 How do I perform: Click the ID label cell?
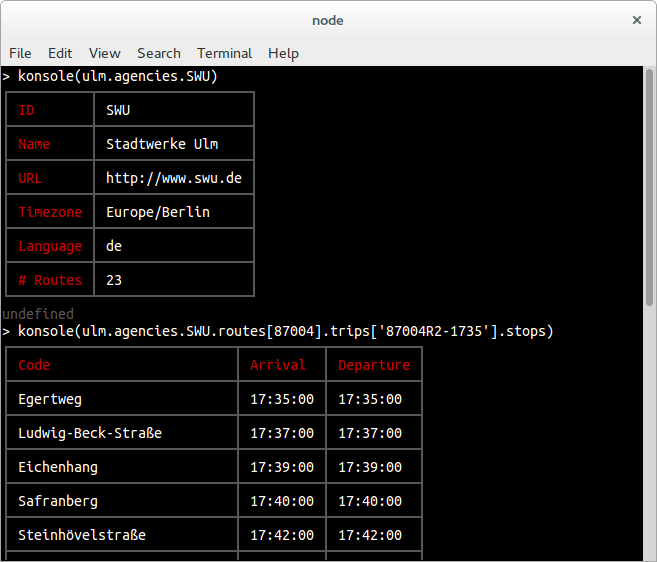click(50, 110)
